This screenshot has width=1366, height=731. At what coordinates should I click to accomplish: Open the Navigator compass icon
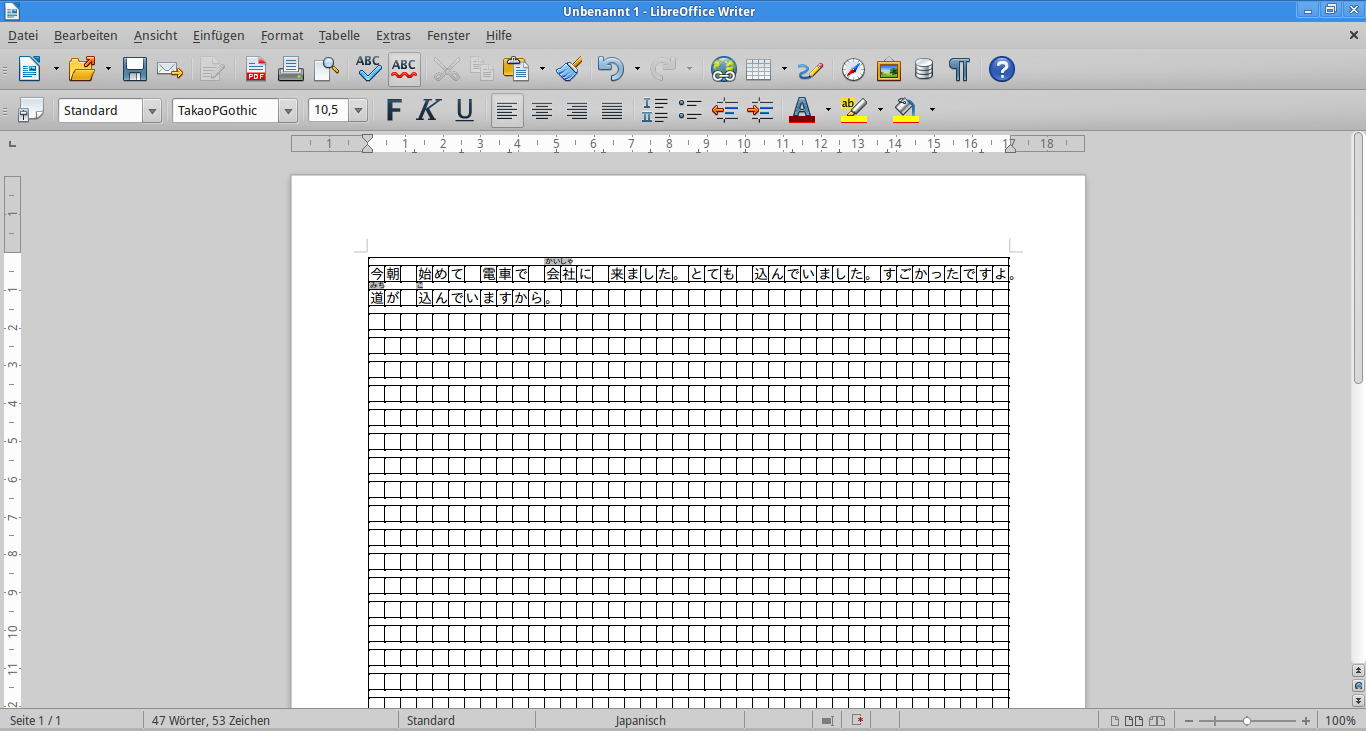tap(853, 69)
